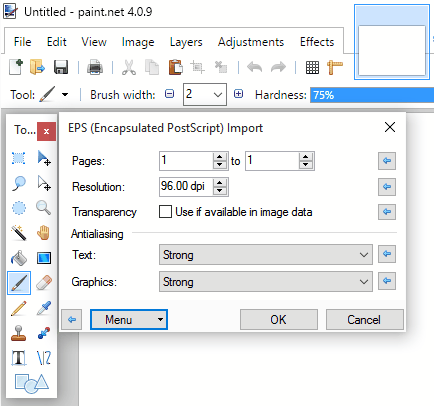Select the Pencil tool
Image resolution: width=434 pixels, height=406 pixels.
coord(19,308)
